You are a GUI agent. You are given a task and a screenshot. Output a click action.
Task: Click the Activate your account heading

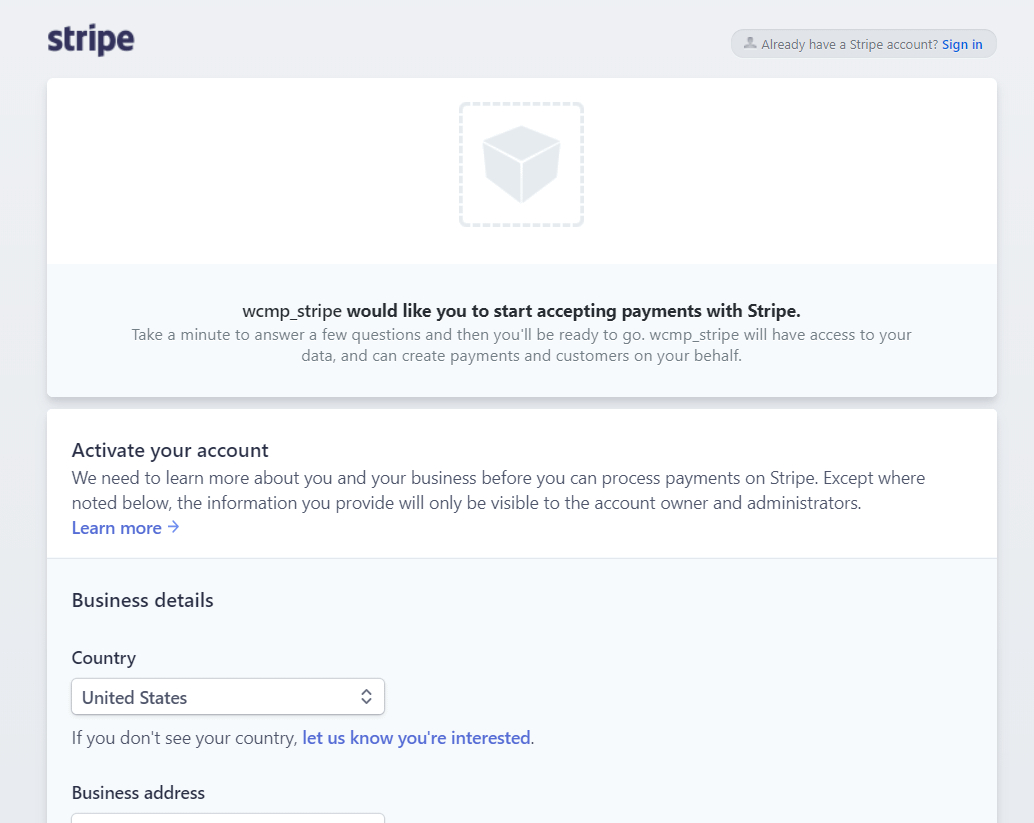coord(170,450)
